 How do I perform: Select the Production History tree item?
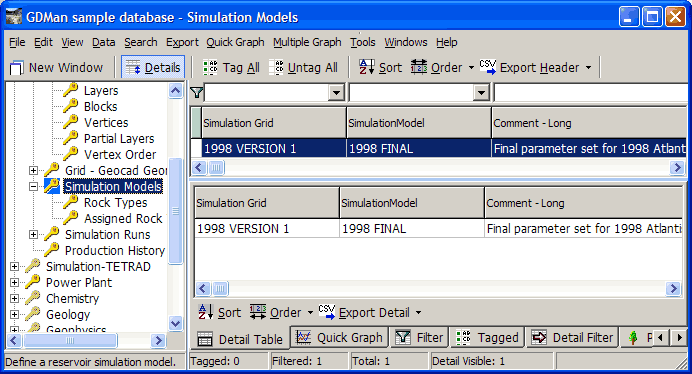point(115,250)
